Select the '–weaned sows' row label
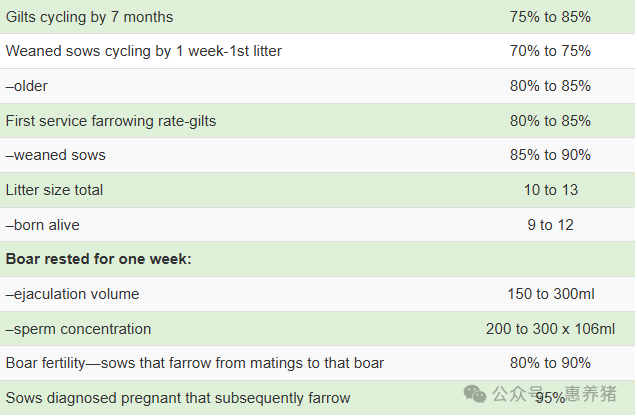 coord(56,155)
